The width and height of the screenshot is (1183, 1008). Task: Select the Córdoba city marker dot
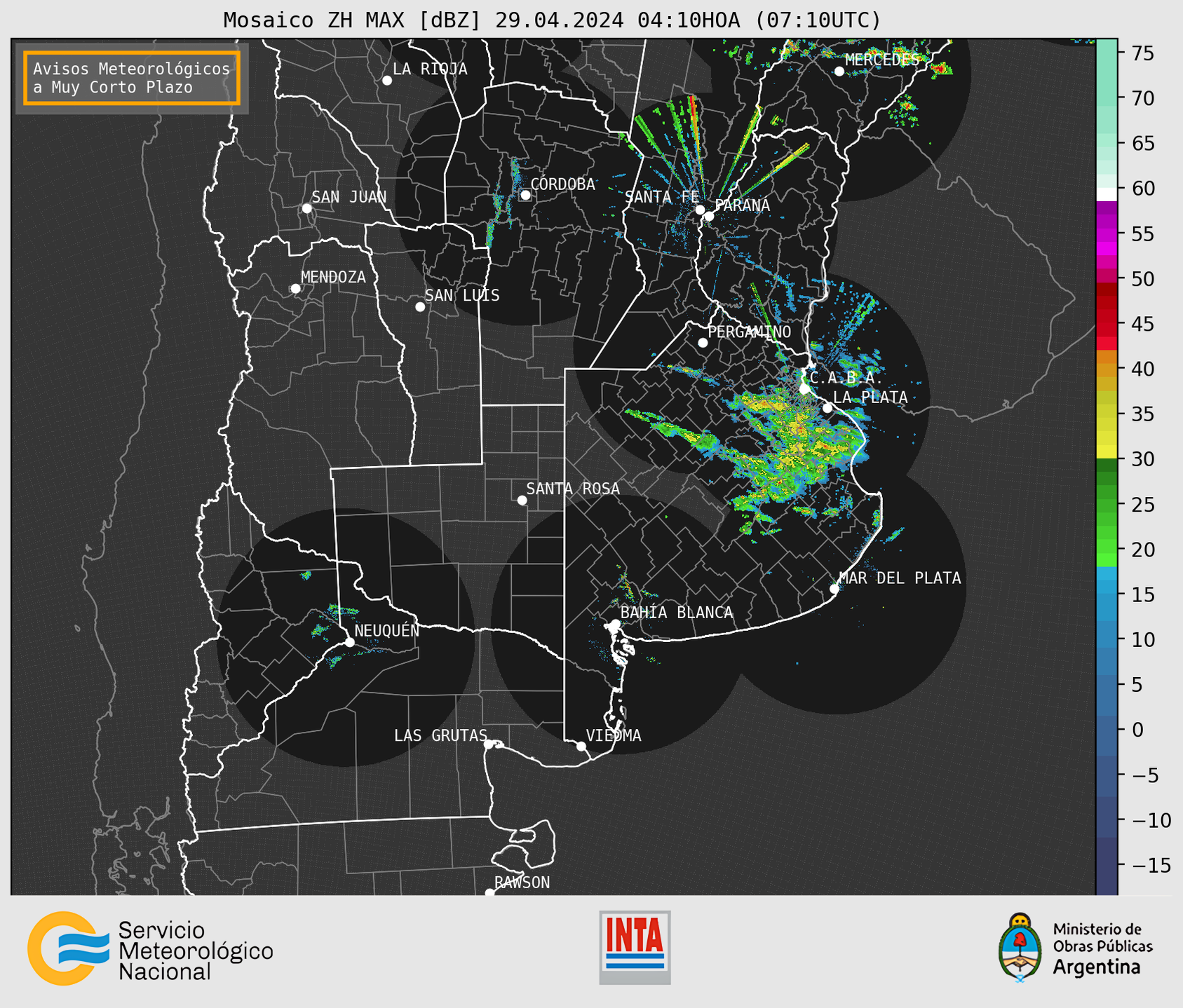(x=525, y=195)
